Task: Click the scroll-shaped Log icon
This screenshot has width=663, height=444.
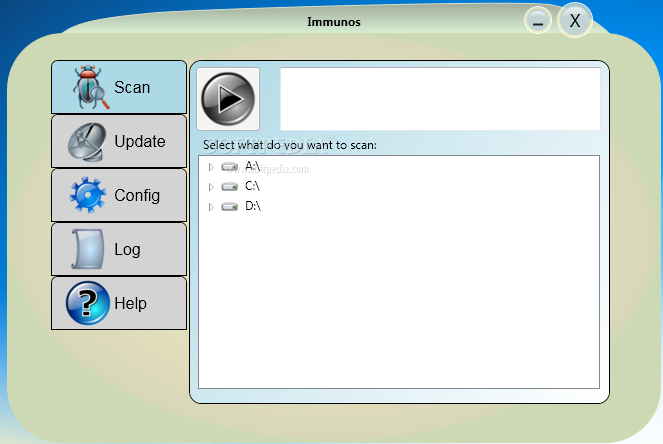Action: pyautogui.click(x=87, y=249)
